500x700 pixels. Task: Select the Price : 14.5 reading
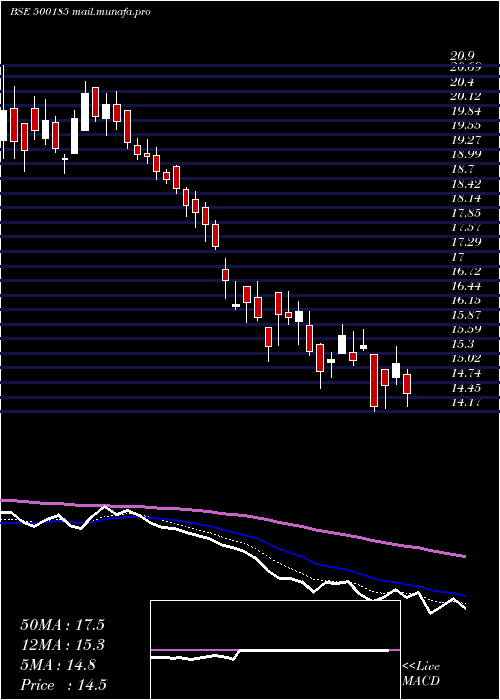pos(63,685)
